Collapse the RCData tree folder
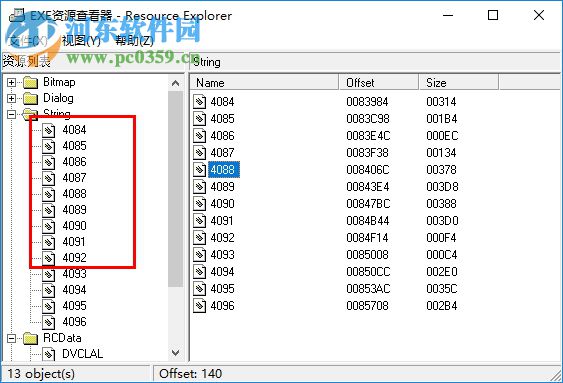 pos(11,338)
